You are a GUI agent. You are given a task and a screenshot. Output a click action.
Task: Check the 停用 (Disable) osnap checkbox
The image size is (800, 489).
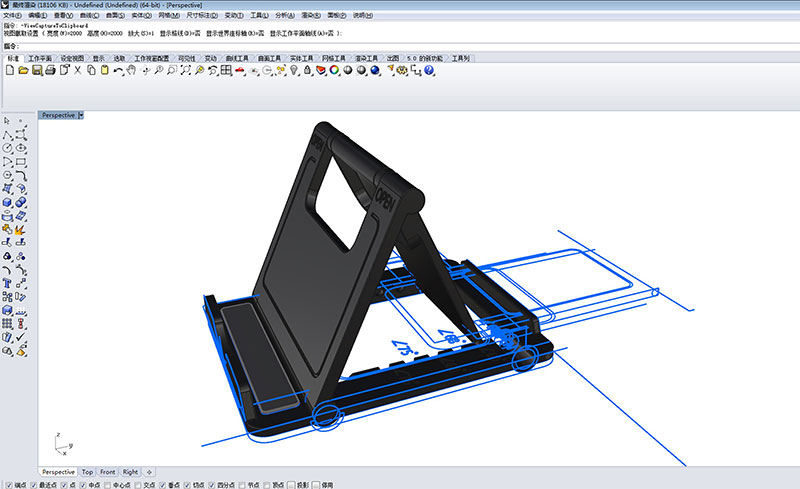point(318,485)
